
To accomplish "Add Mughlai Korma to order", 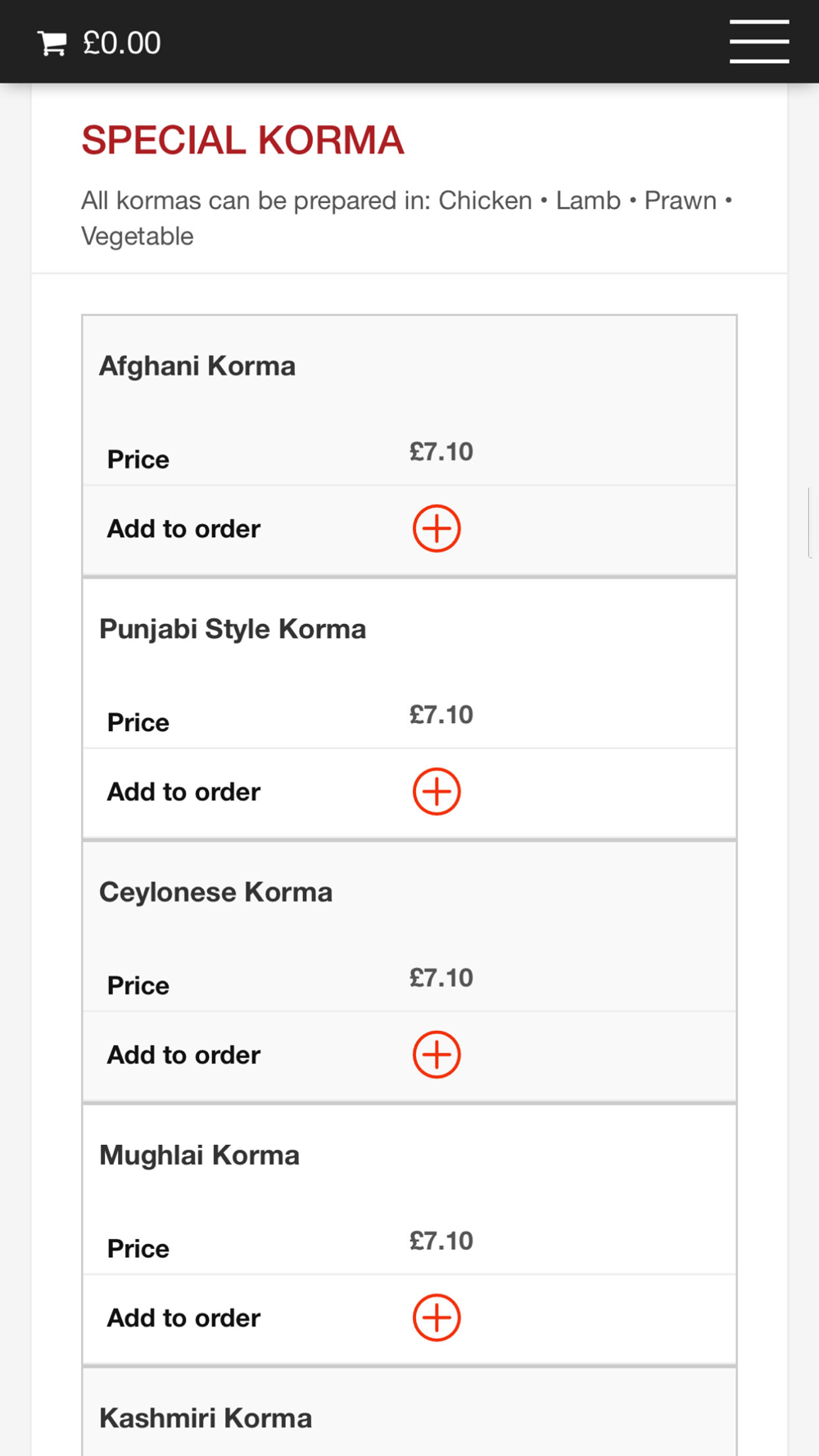I will pos(437,1317).
